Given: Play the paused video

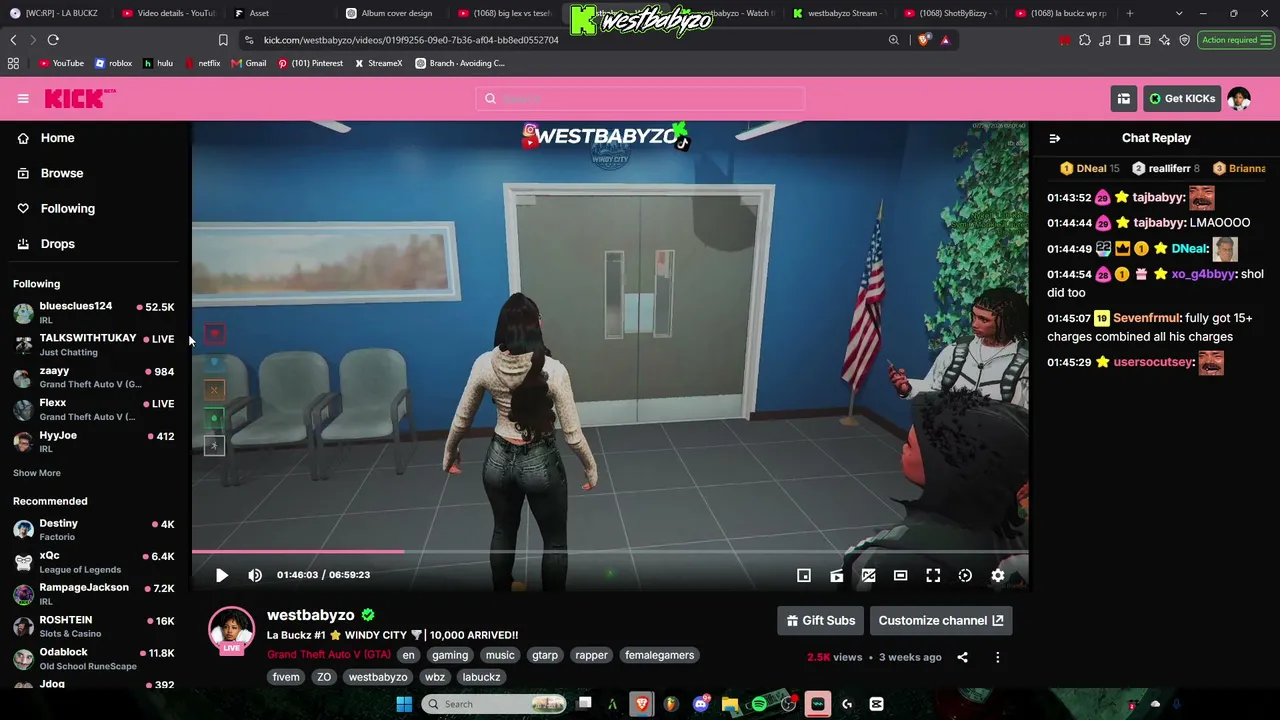Looking at the screenshot, I should click(x=222, y=575).
